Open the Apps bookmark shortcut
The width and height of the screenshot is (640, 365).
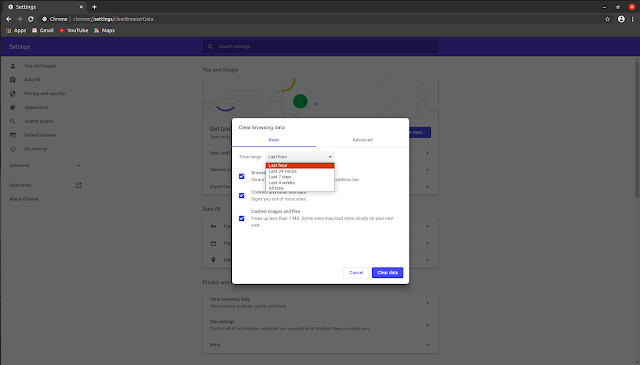click(x=16, y=30)
